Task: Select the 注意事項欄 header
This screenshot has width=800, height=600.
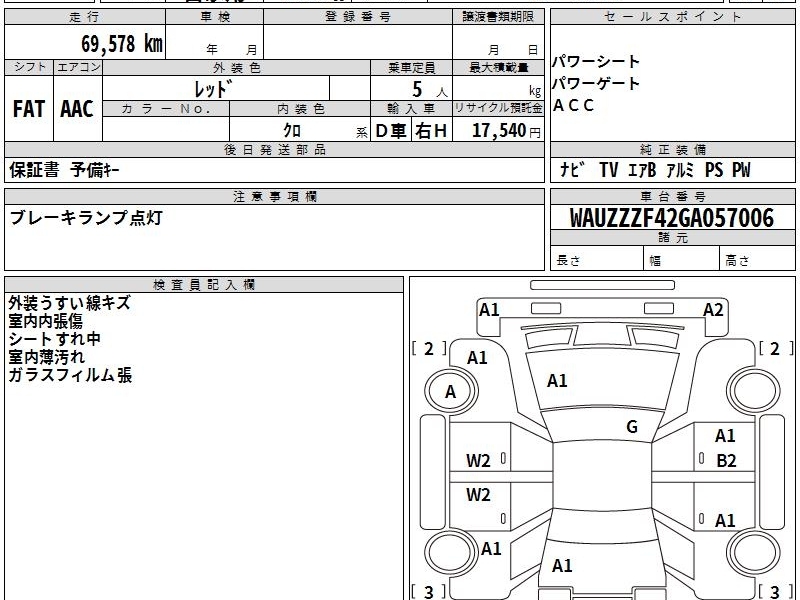Action: (x=275, y=197)
